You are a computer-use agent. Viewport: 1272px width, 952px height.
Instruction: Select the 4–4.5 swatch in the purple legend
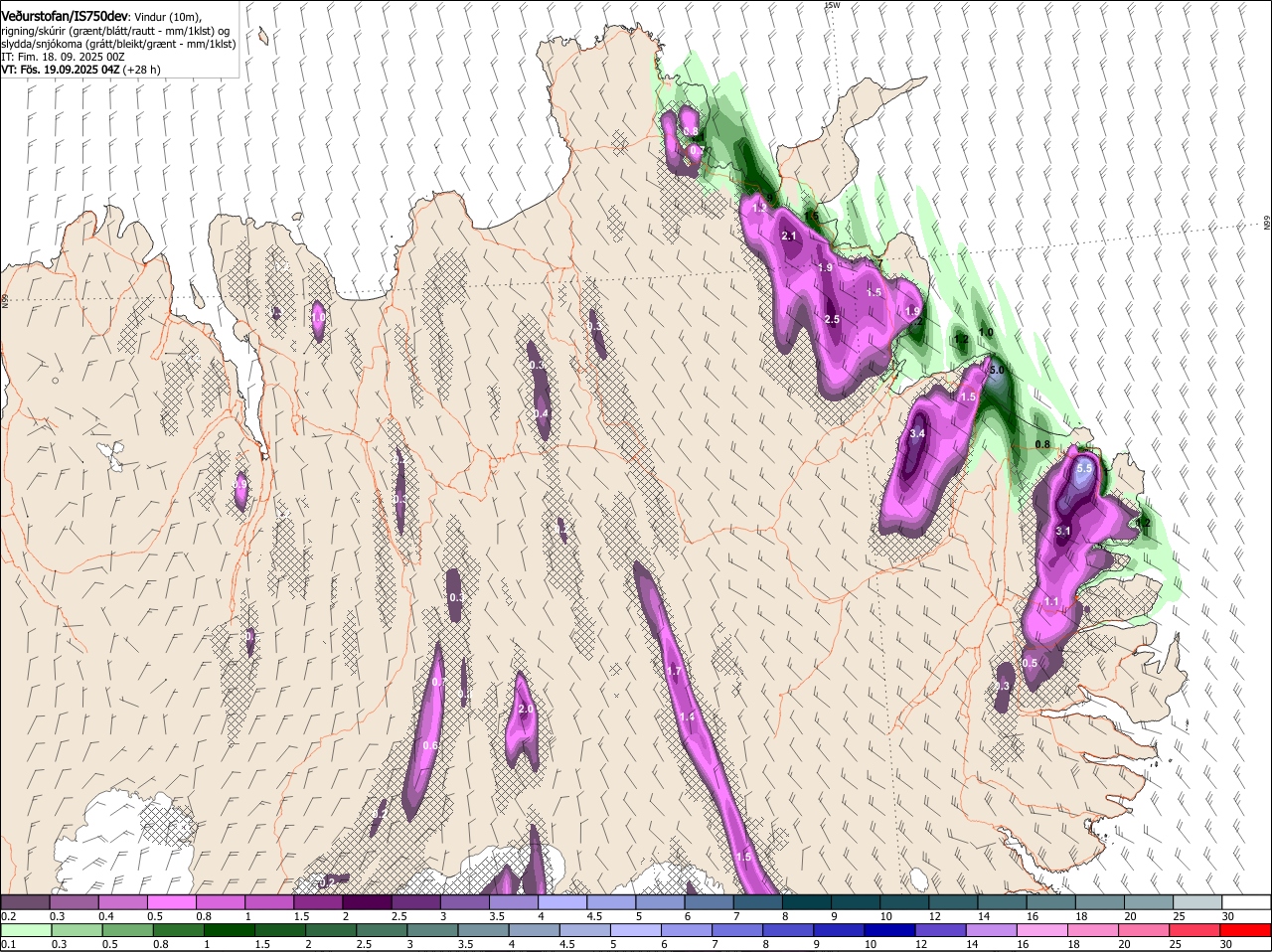click(x=560, y=902)
